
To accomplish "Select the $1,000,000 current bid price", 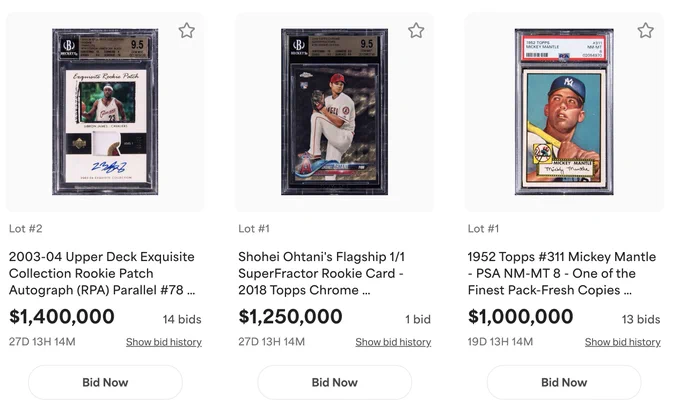I will point(520,317).
